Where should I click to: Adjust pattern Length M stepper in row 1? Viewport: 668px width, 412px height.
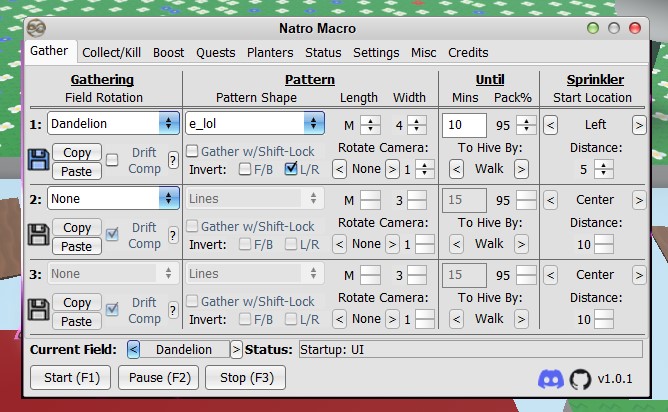pyautogui.click(x=370, y=125)
